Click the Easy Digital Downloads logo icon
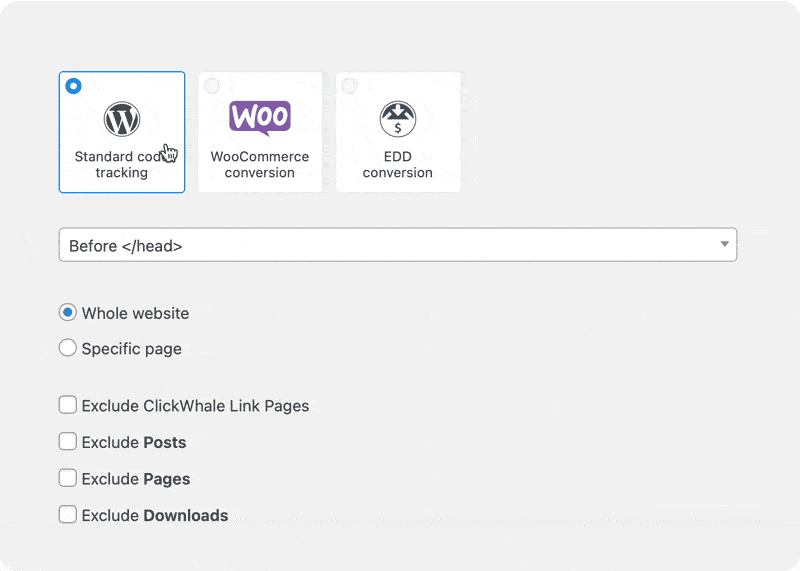The image size is (800, 571). [x=398, y=119]
